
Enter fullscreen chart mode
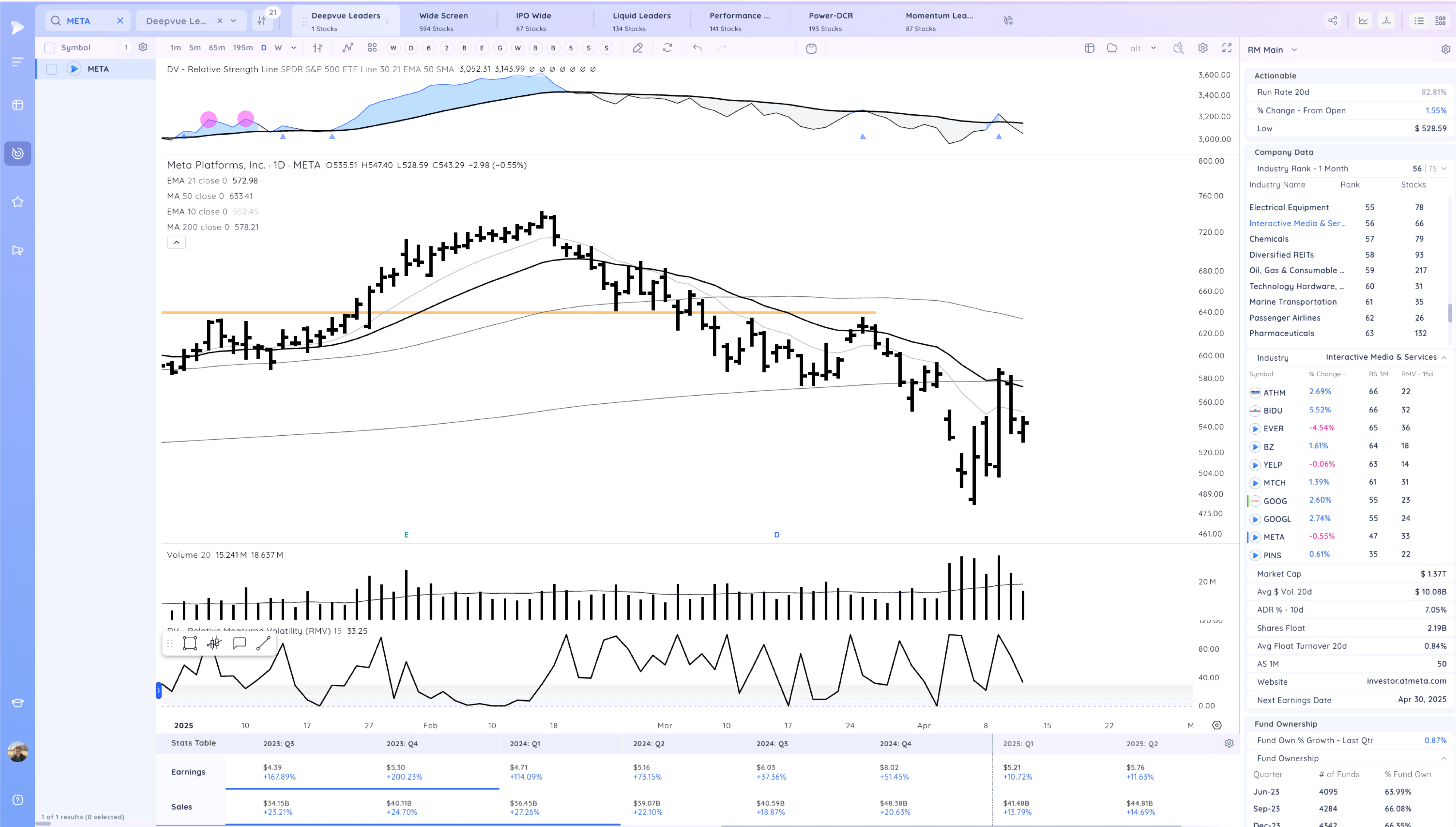[x=1227, y=48]
